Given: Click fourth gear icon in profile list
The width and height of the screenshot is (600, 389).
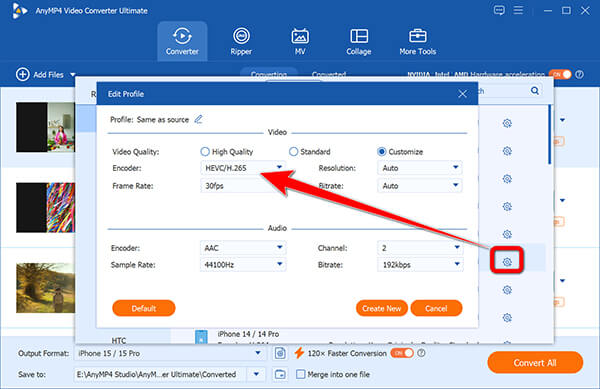Looking at the screenshot, I should pos(507,207).
